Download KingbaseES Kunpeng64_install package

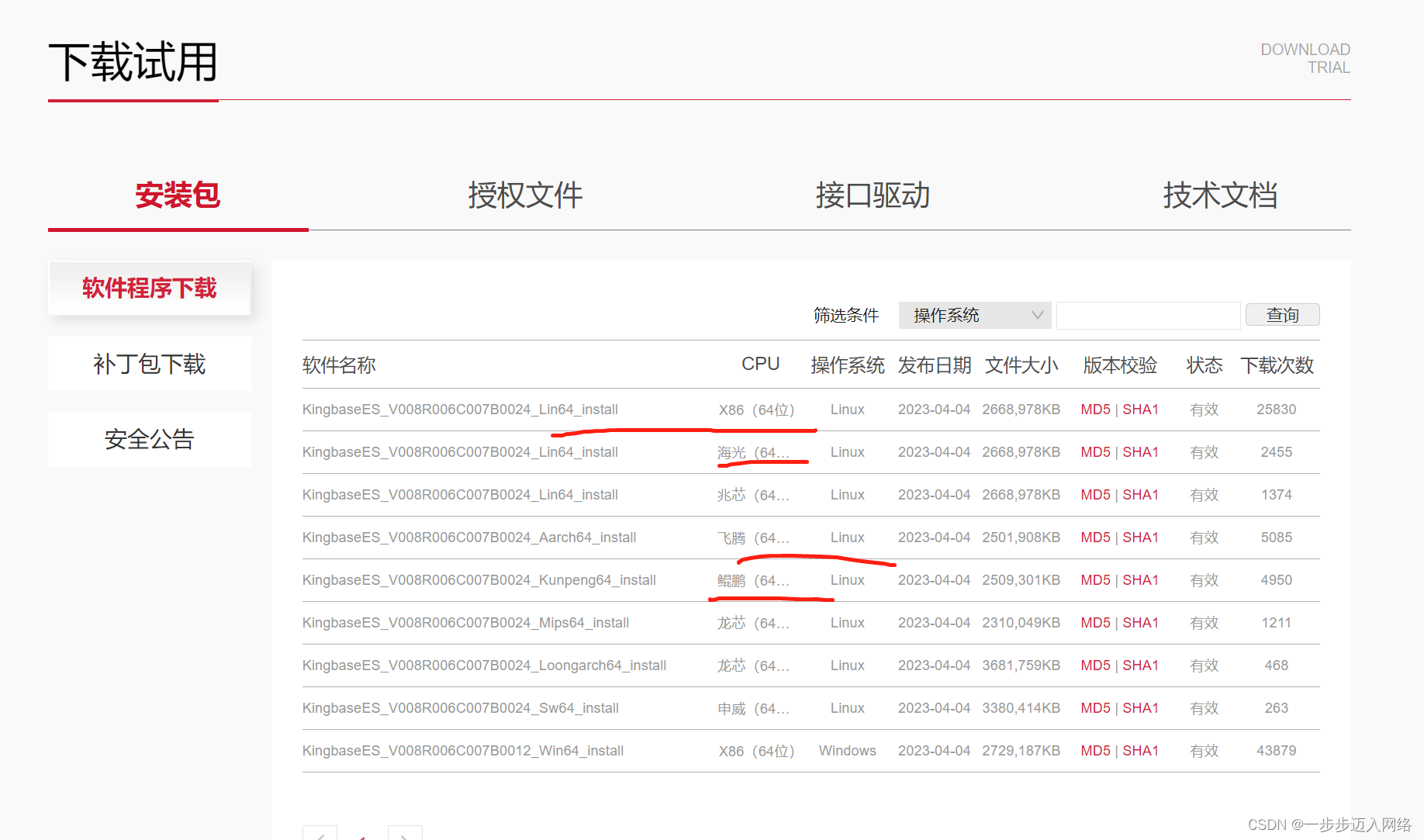(x=479, y=579)
